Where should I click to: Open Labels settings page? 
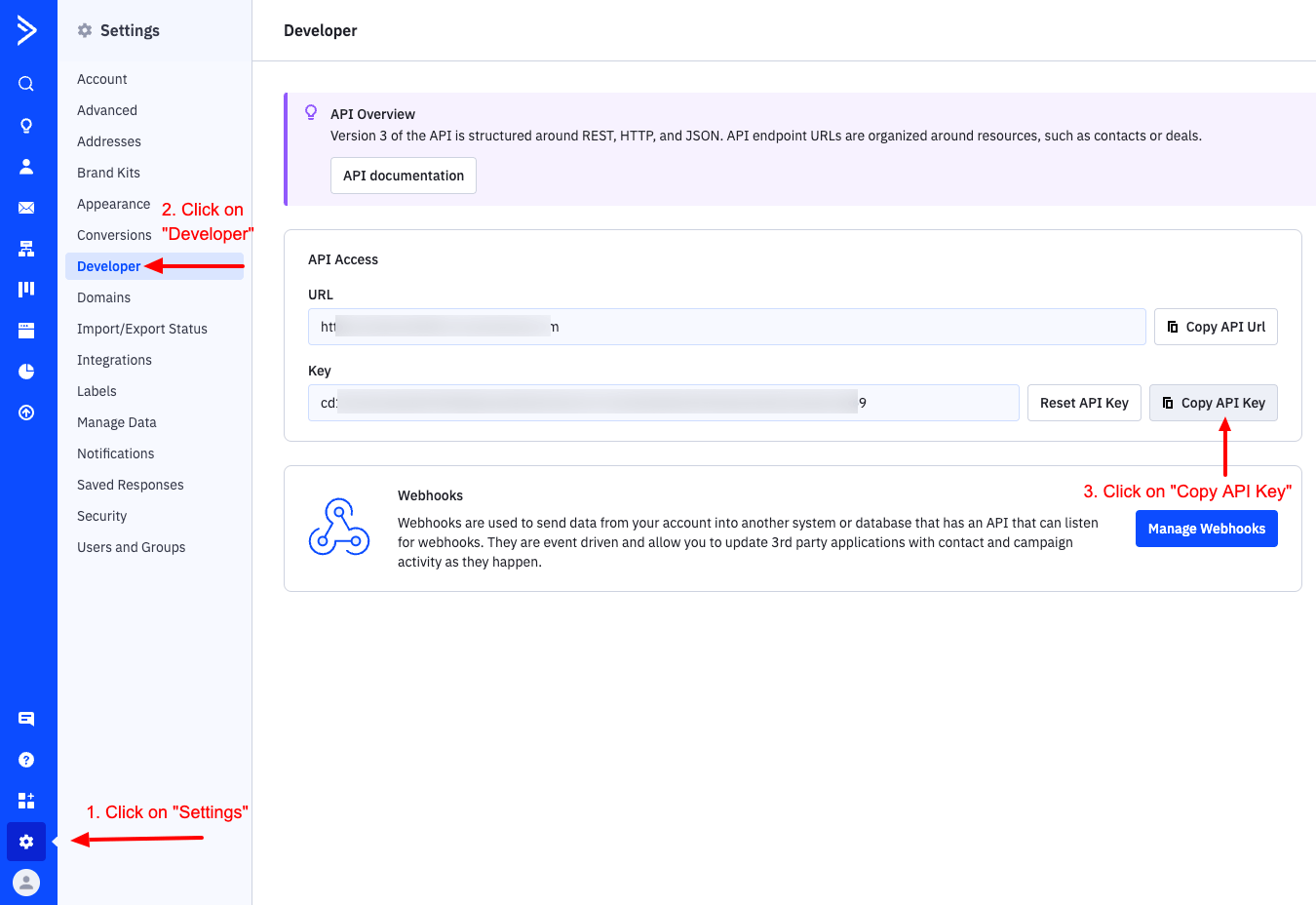point(97,391)
